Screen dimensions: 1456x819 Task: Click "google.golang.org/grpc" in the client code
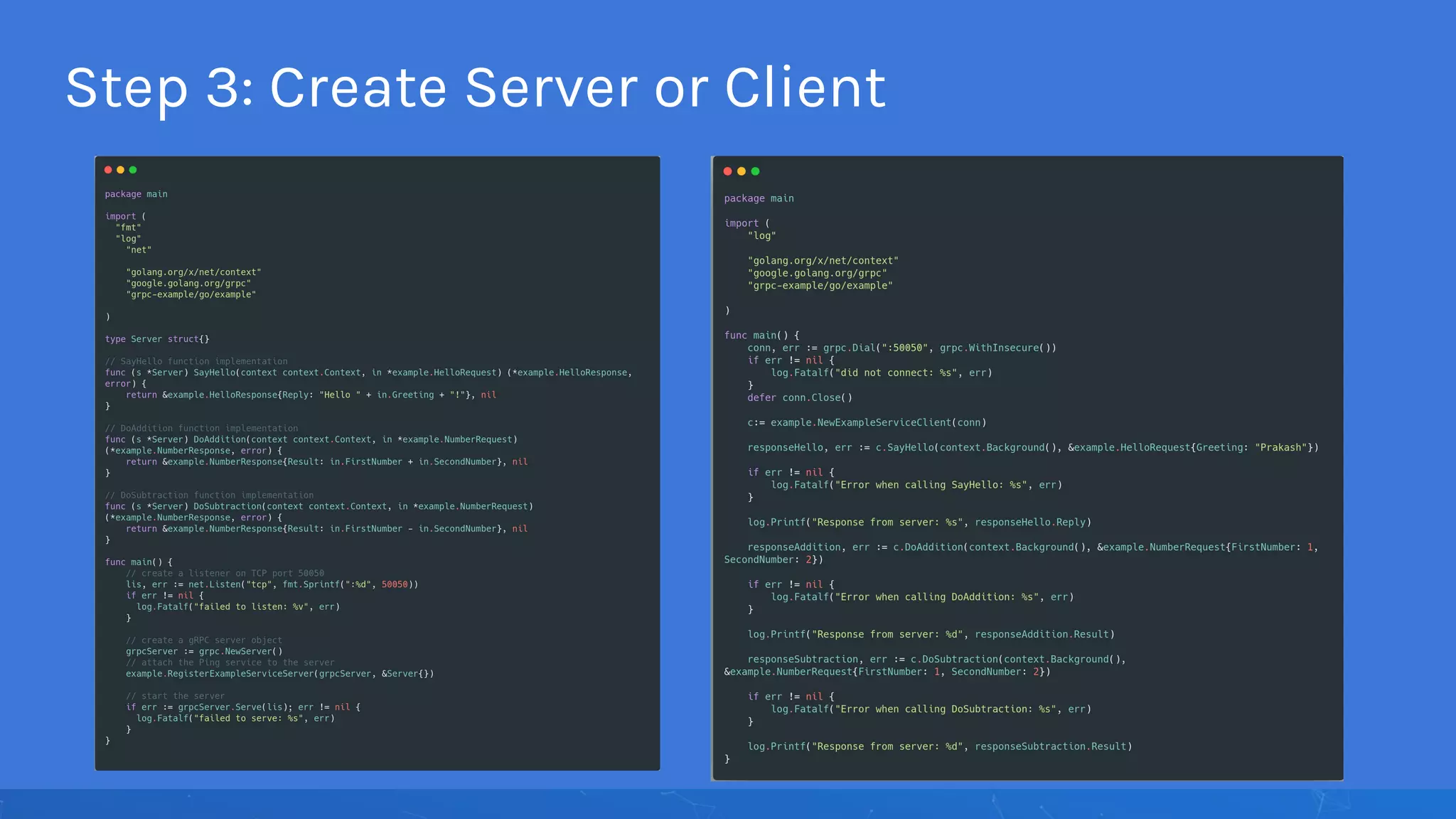click(817, 273)
